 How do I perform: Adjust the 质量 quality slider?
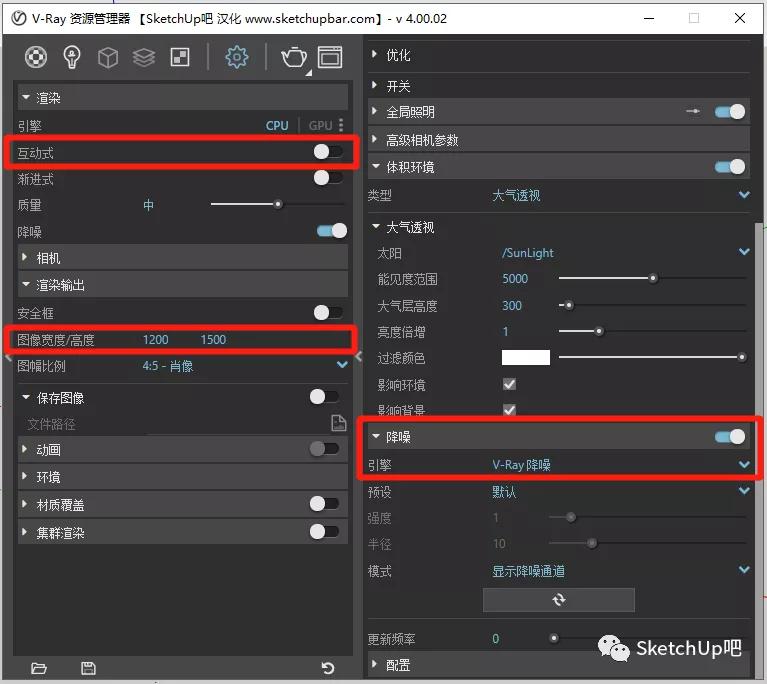[277, 204]
